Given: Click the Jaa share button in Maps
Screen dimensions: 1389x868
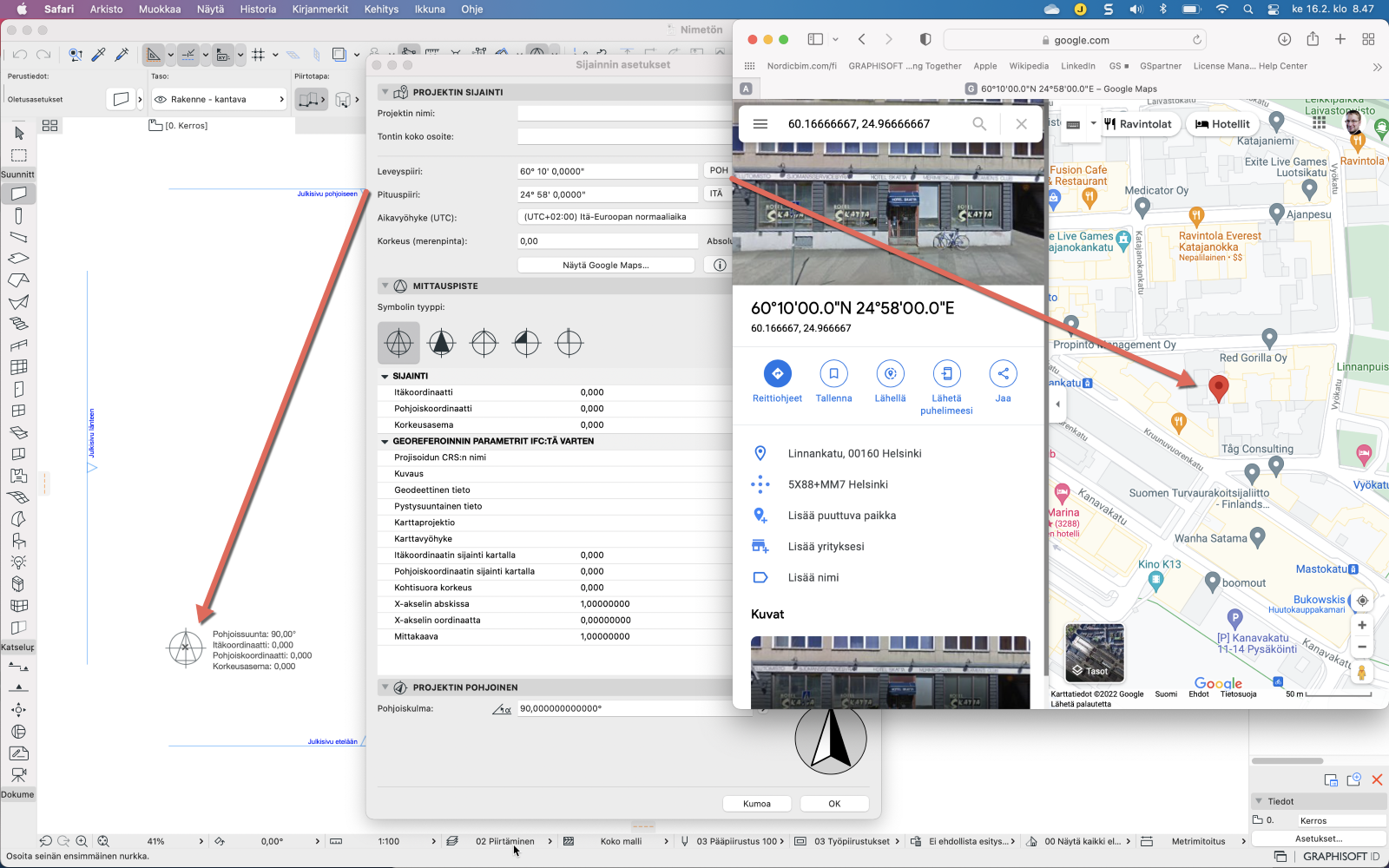Looking at the screenshot, I should click(1003, 381).
